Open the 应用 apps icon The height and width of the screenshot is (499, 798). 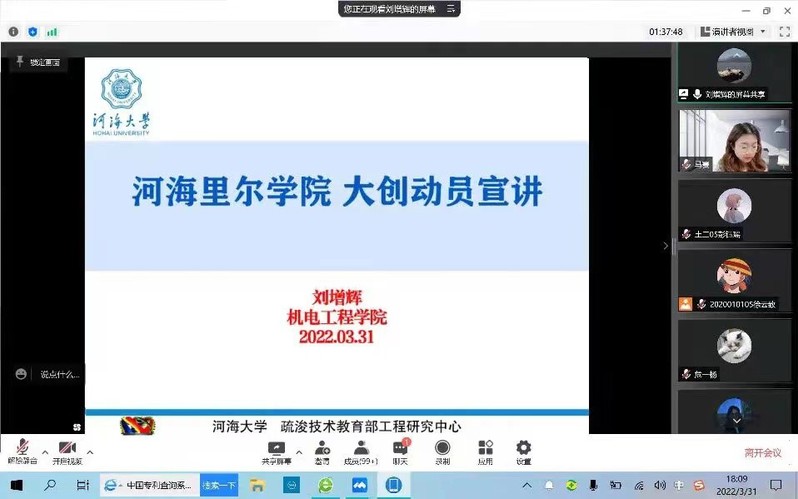pyautogui.click(x=485, y=448)
